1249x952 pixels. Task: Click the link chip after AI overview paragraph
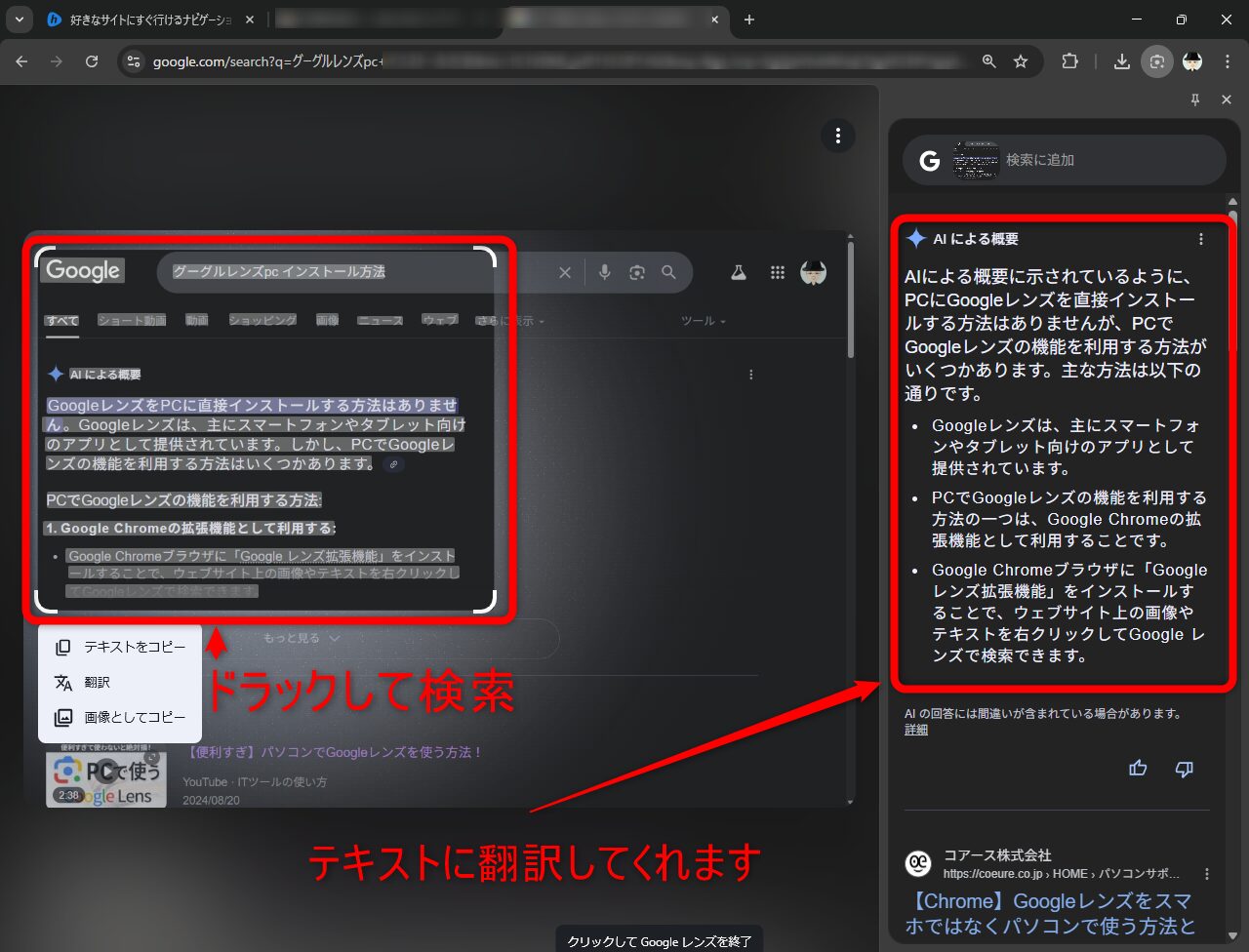(x=393, y=464)
